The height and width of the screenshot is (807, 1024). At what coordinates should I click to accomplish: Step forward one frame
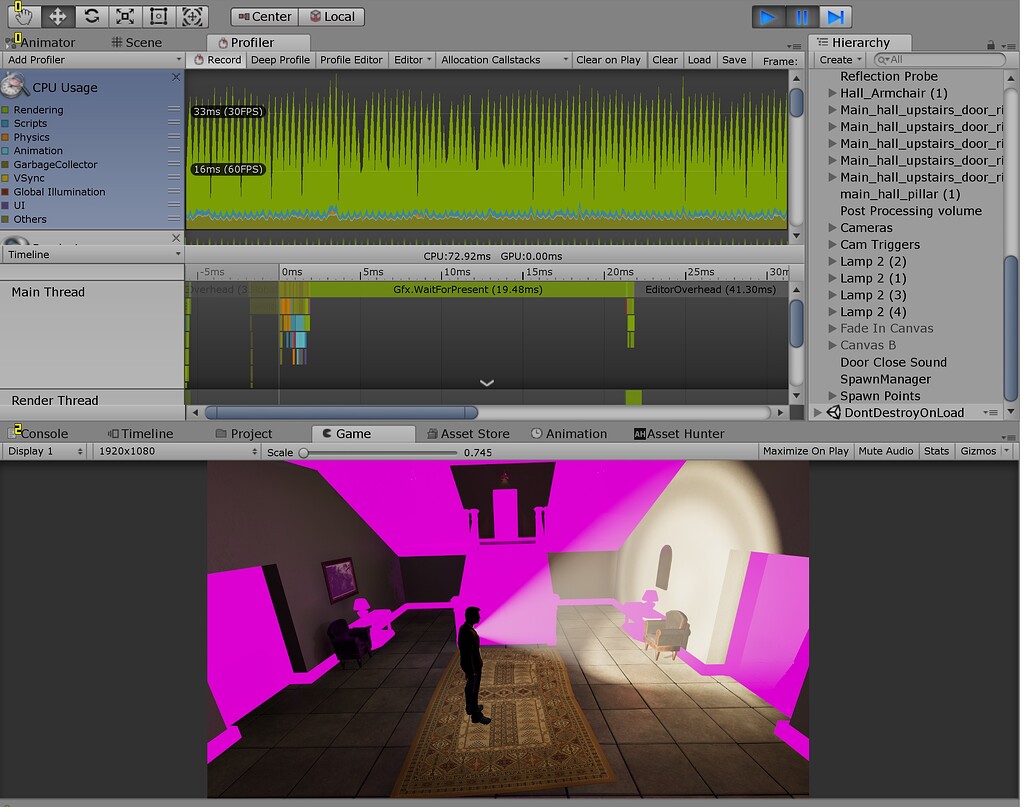[836, 16]
